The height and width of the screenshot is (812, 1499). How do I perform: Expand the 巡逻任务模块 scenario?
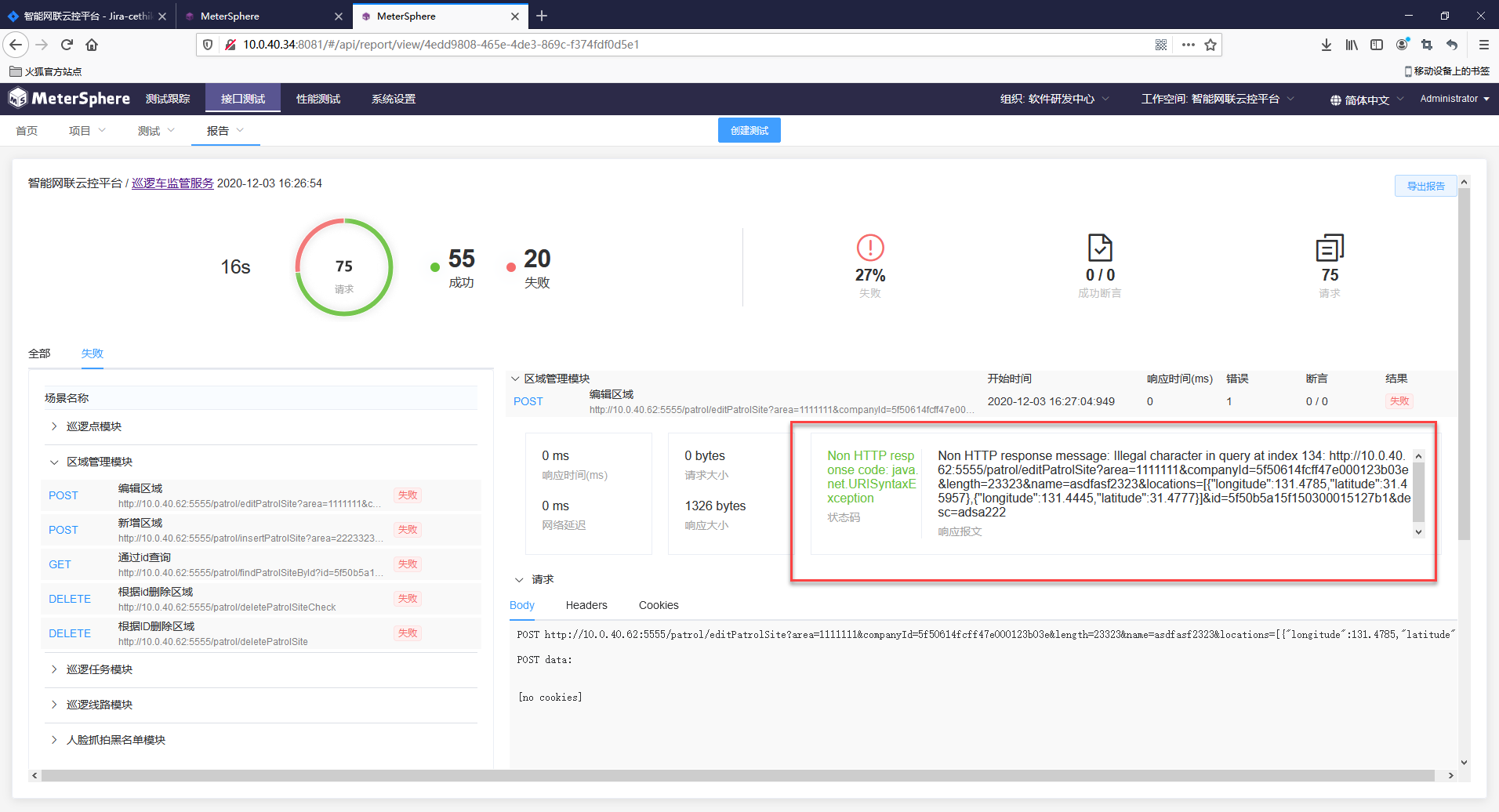tap(54, 669)
